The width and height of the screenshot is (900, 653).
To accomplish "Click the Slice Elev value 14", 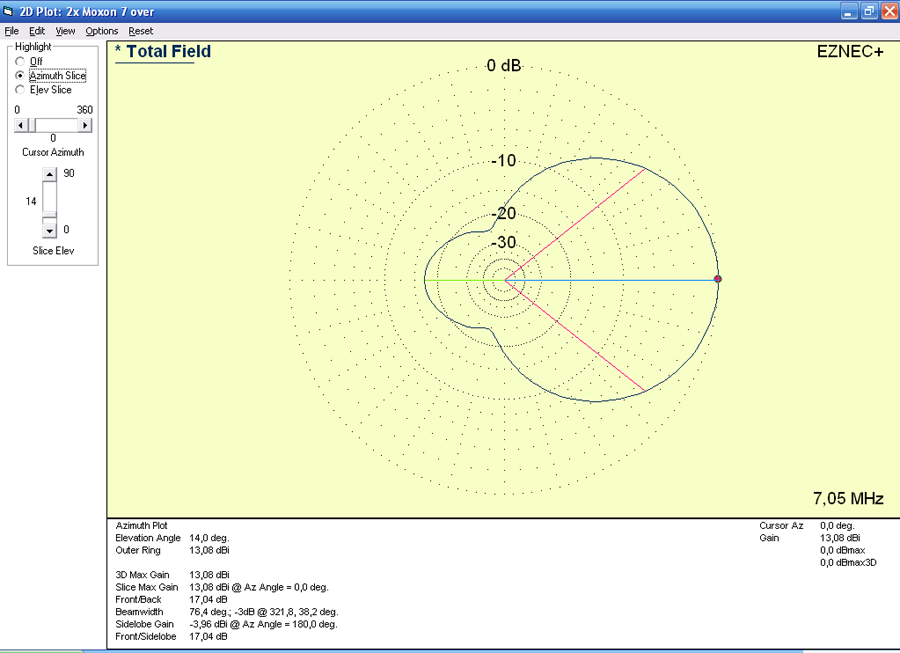I will pyautogui.click(x=31, y=201).
